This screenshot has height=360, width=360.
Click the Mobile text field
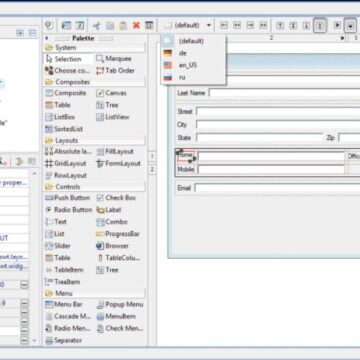271,170
